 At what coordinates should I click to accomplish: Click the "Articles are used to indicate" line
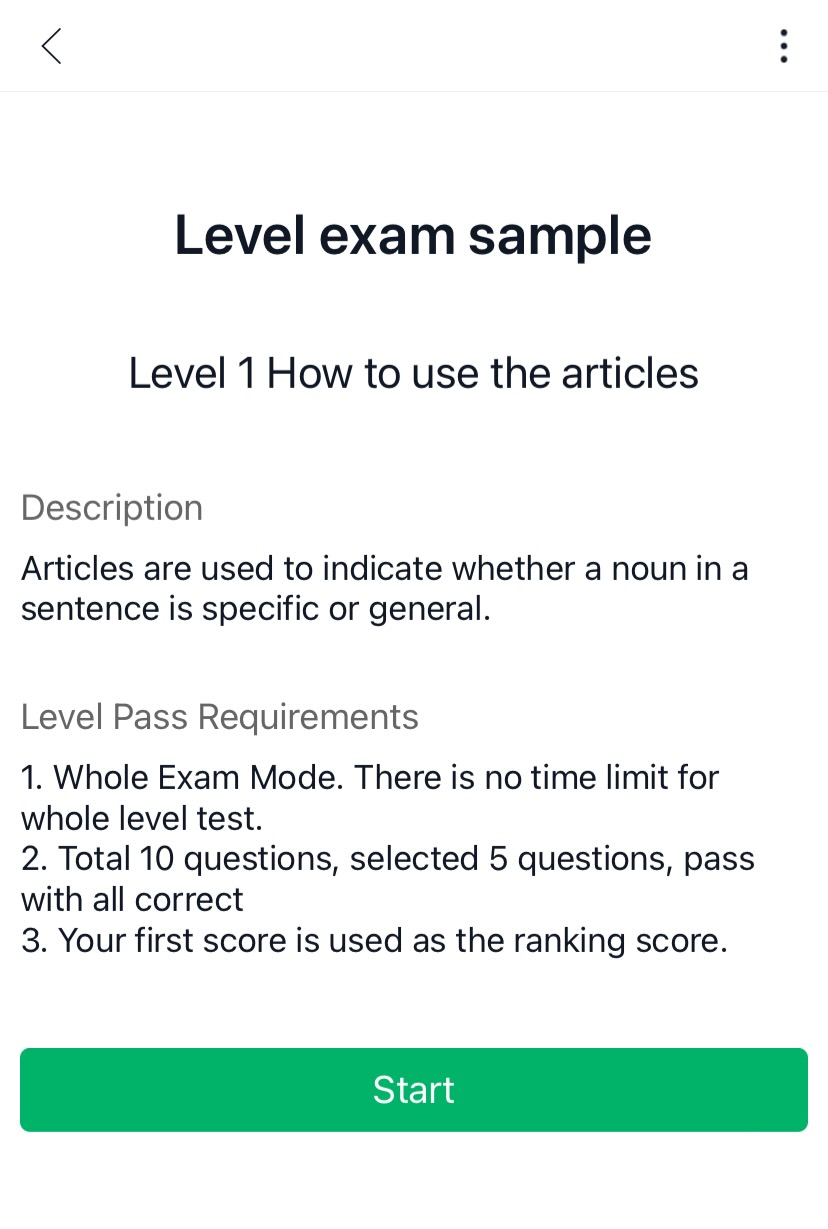[385, 568]
